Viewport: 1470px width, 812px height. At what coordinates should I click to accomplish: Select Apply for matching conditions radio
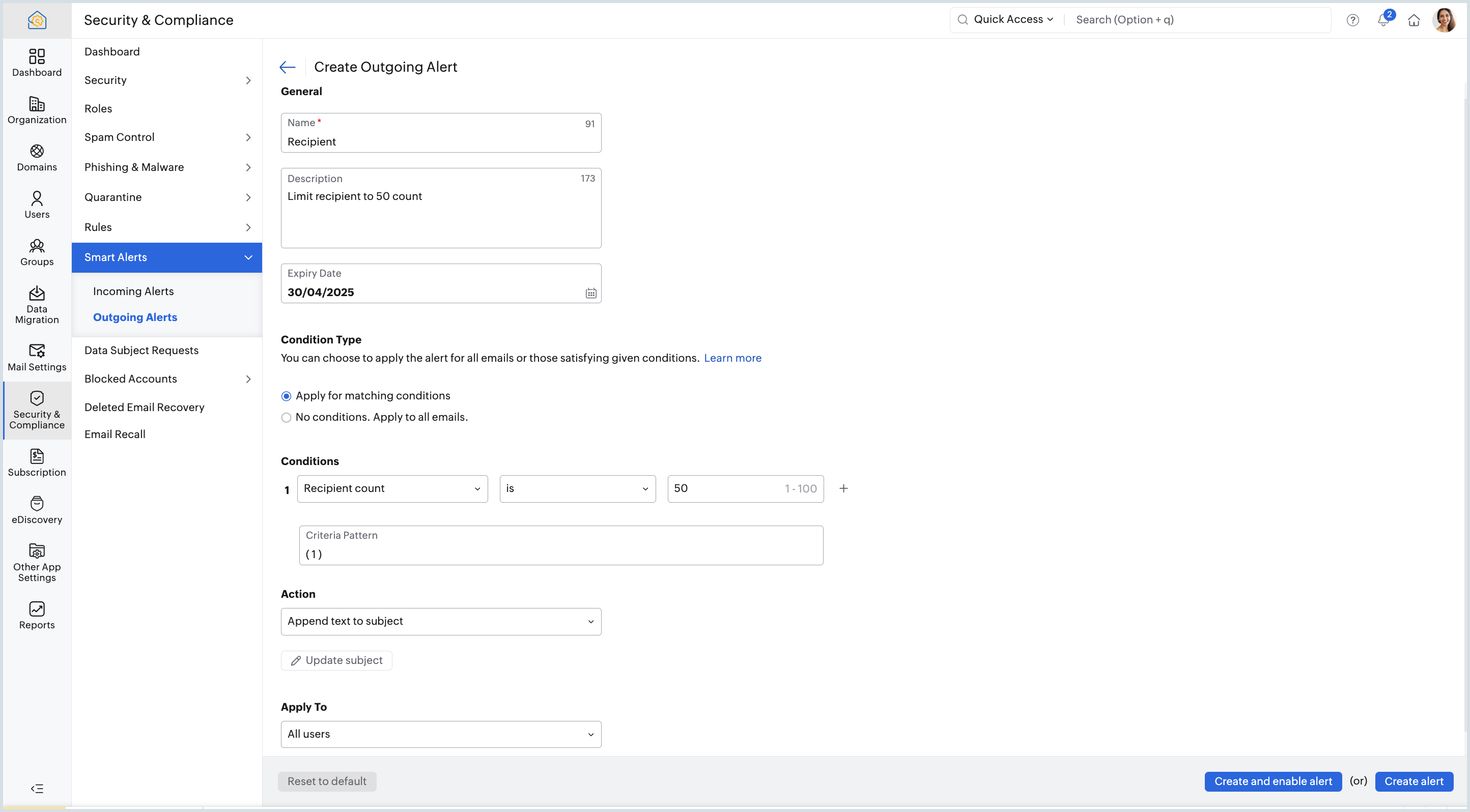pyautogui.click(x=287, y=396)
